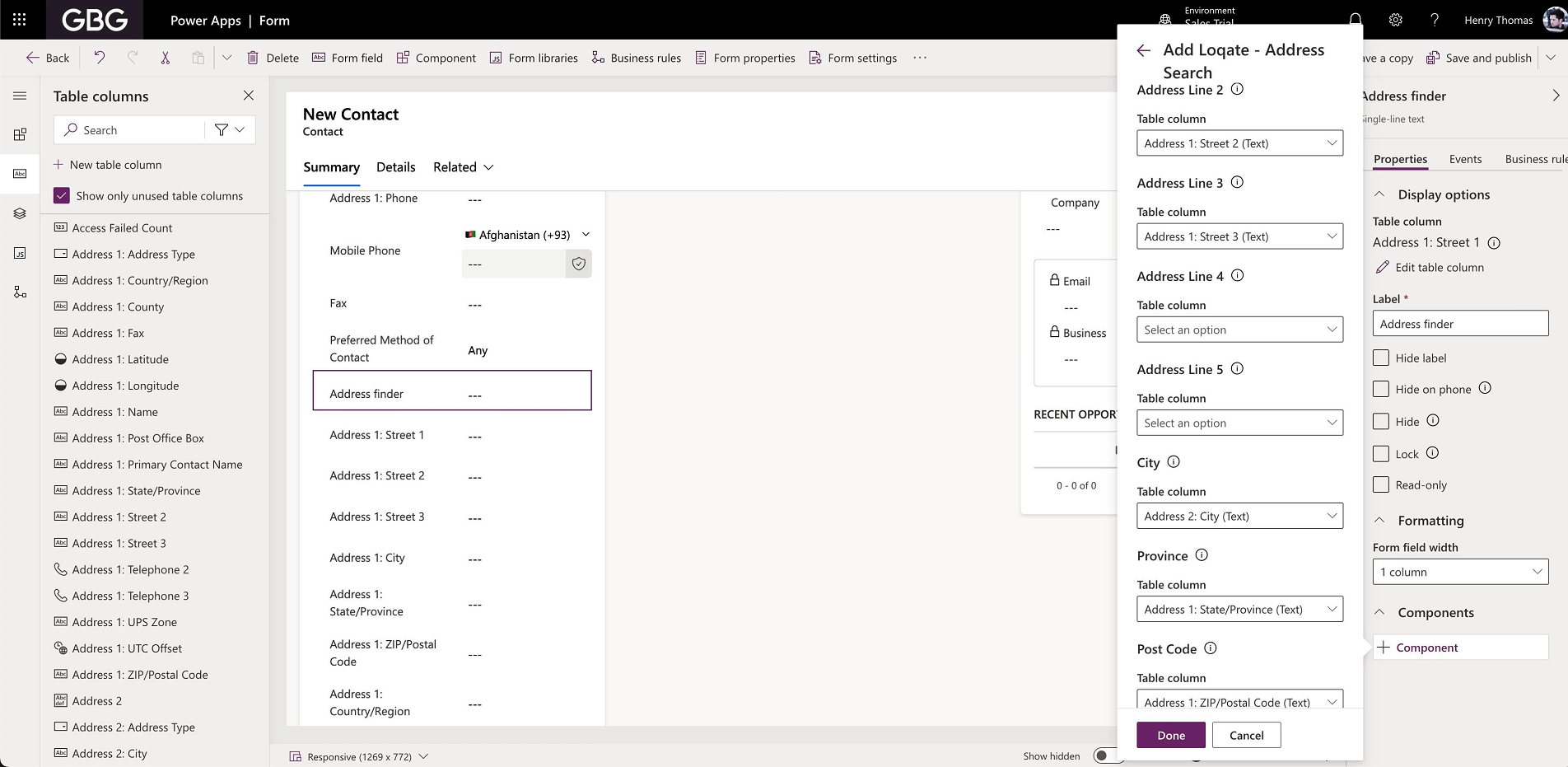This screenshot has width=1568, height=767.
Task: Edit the Label field containing Address finder
Action: (x=1459, y=323)
